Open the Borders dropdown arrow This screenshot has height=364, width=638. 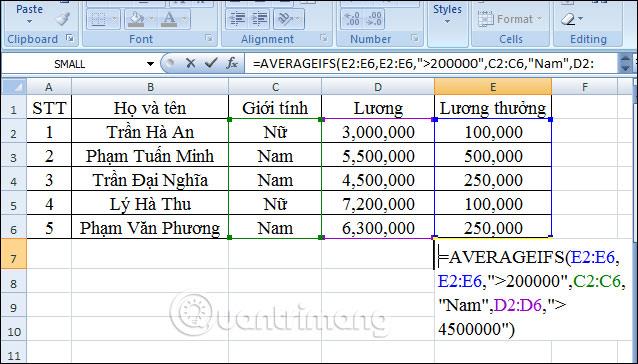tap(114, 19)
